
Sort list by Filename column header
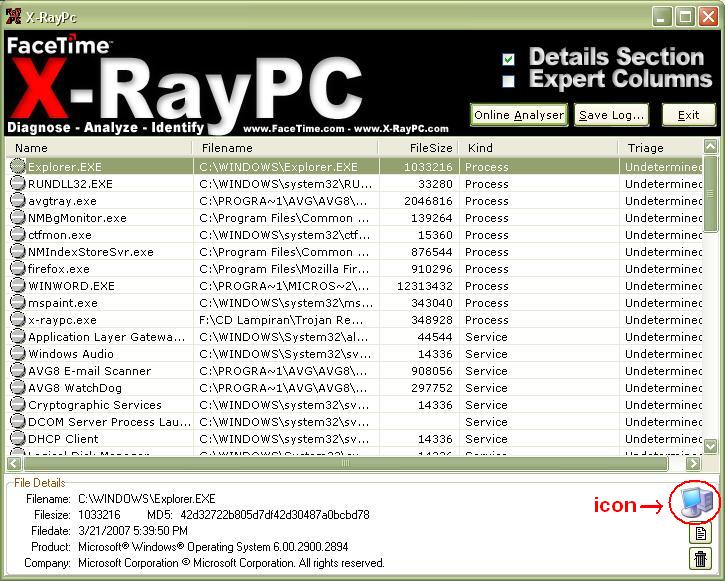(285, 148)
